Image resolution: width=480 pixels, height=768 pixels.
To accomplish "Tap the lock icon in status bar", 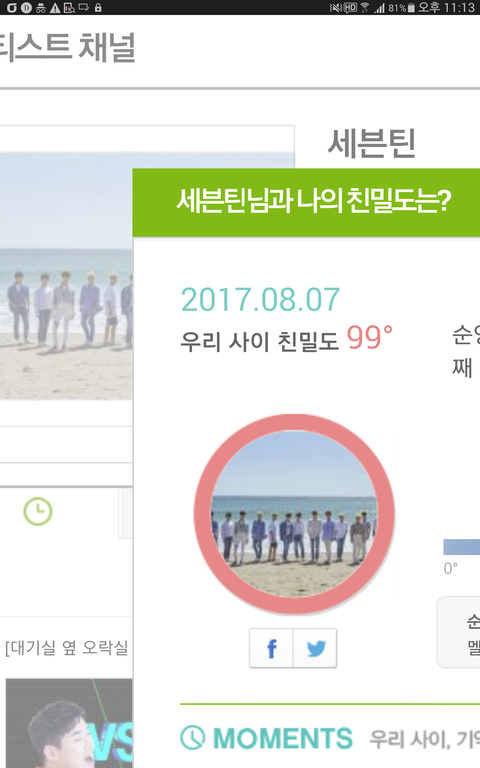I will (98, 7).
